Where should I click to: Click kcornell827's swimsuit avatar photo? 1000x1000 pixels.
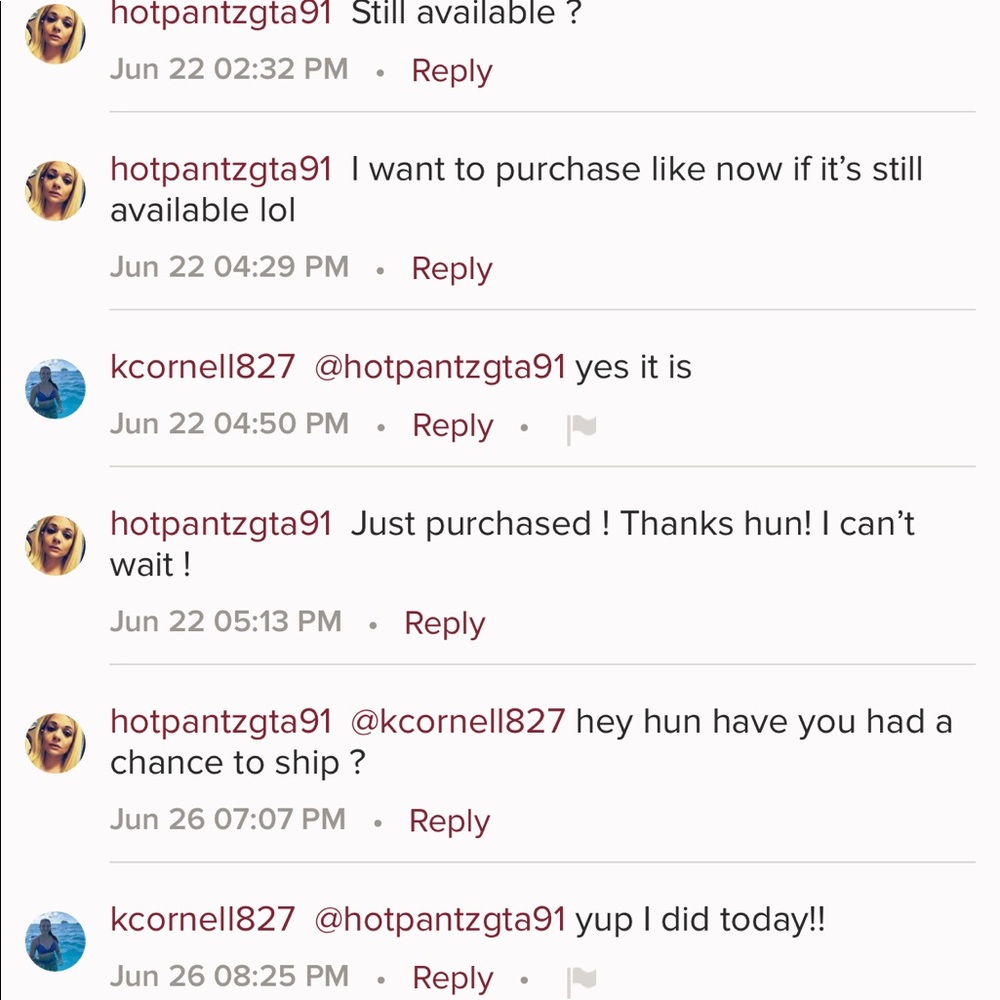[55, 387]
